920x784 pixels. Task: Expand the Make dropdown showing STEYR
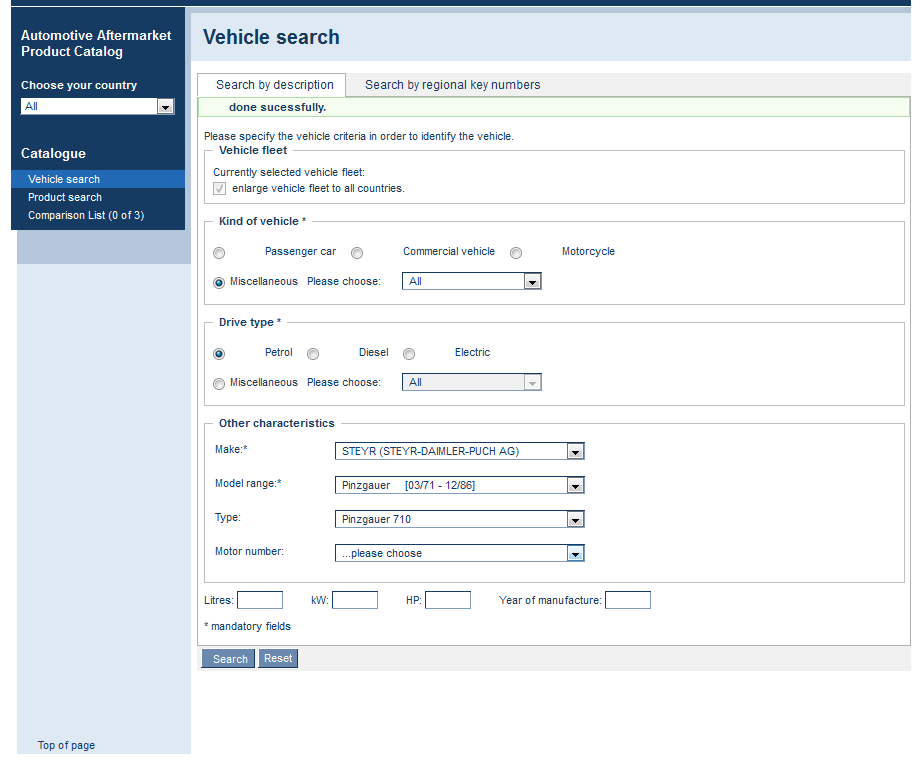click(459, 451)
